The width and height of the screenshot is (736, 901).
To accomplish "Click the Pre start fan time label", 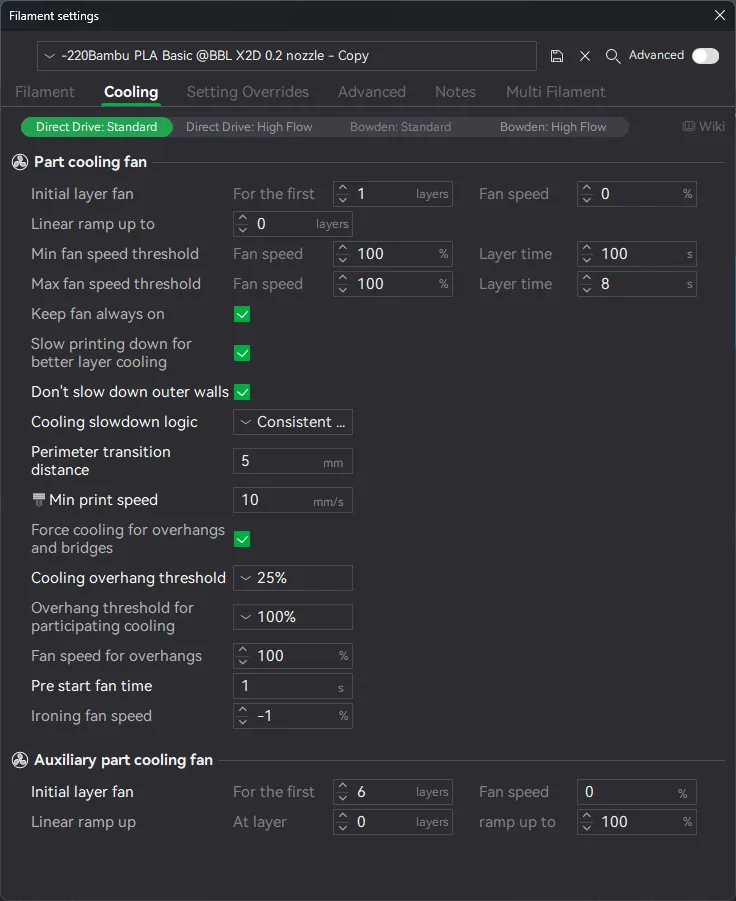I will tap(91, 686).
